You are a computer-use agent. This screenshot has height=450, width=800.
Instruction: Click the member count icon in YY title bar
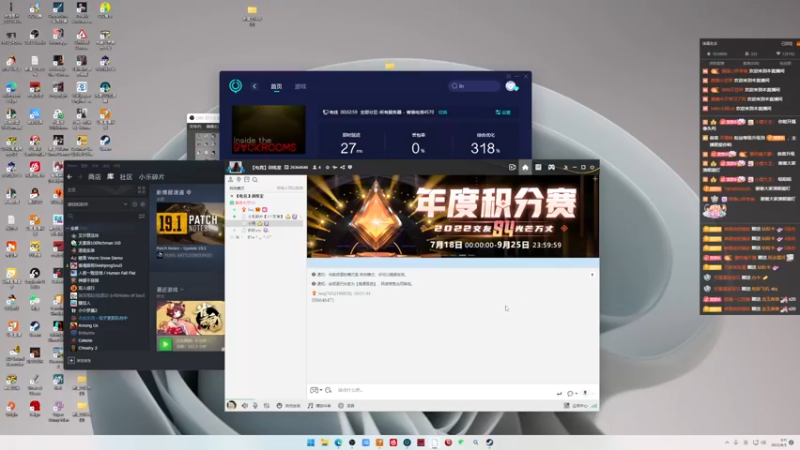[316, 167]
